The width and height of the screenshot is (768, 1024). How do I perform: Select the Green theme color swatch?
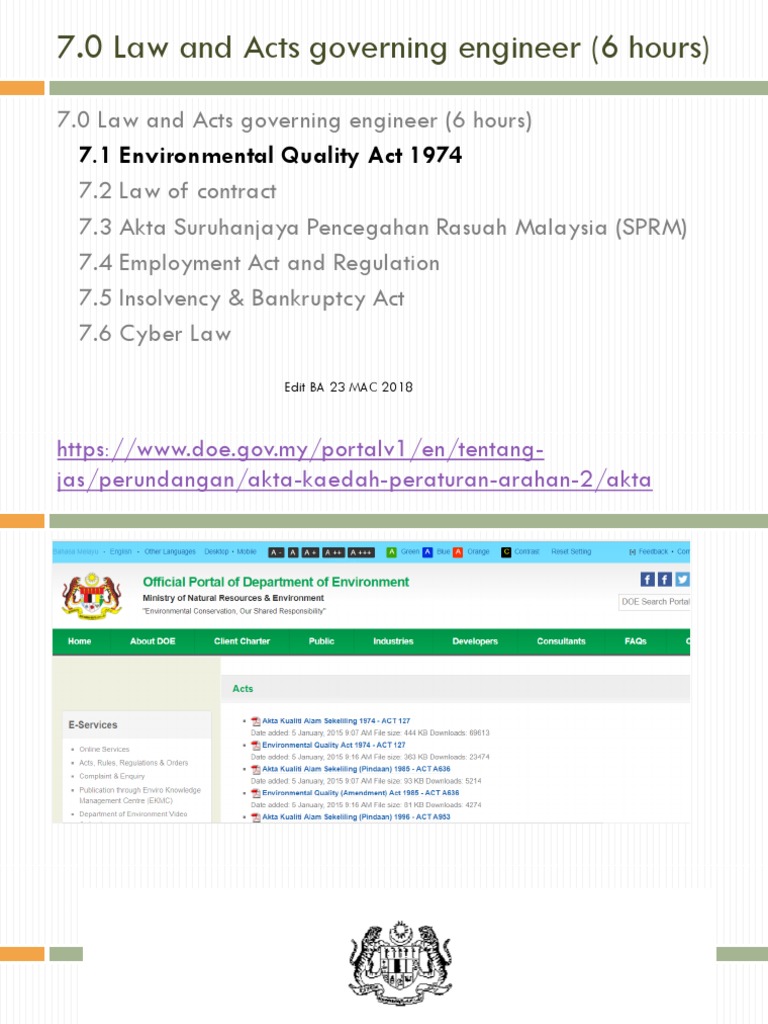tap(392, 552)
